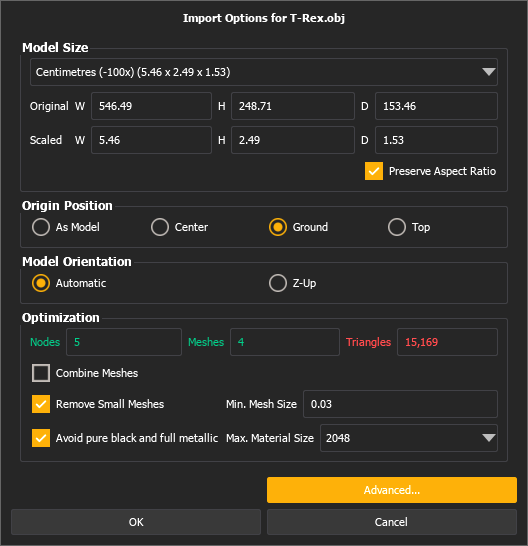The height and width of the screenshot is (546, 528).
Task: Choose the Center origin position
Action: click(160, 227)
